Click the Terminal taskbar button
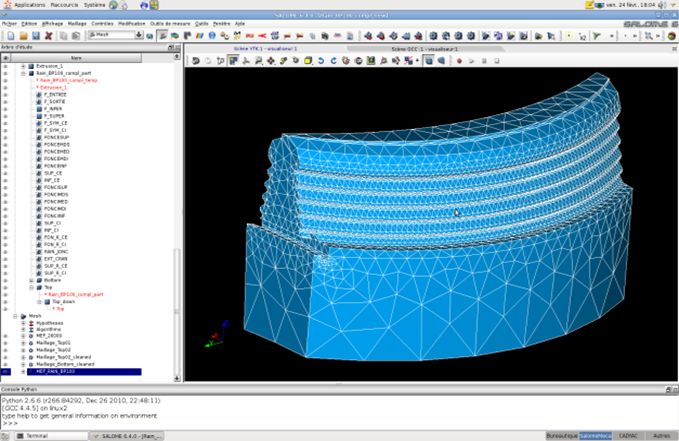The height and width of the screenshot is (441, 679). point(52,436)
